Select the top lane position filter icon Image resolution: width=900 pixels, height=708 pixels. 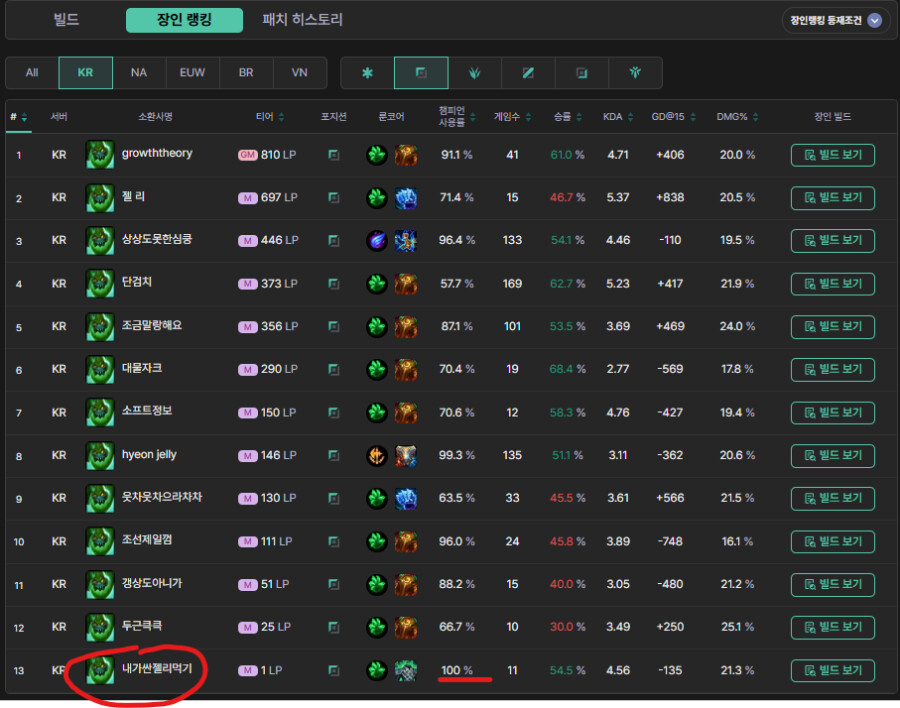coord(421,73)
